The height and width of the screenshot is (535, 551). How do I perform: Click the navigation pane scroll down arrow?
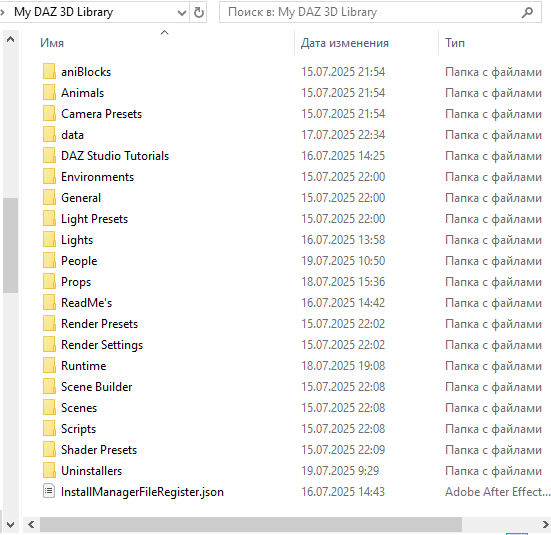click(11, 525)
